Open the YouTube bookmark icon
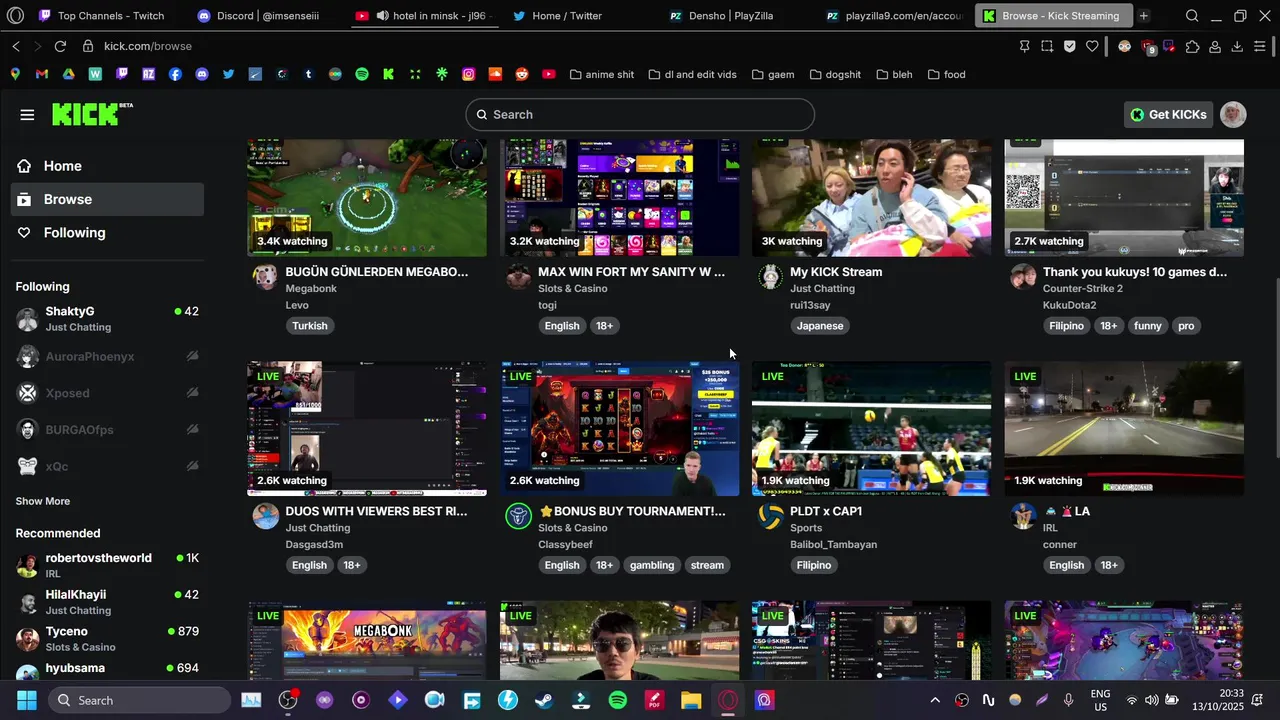Image resolution: width=1280 pixels, height=720 pixels. [x=548, y=74]
